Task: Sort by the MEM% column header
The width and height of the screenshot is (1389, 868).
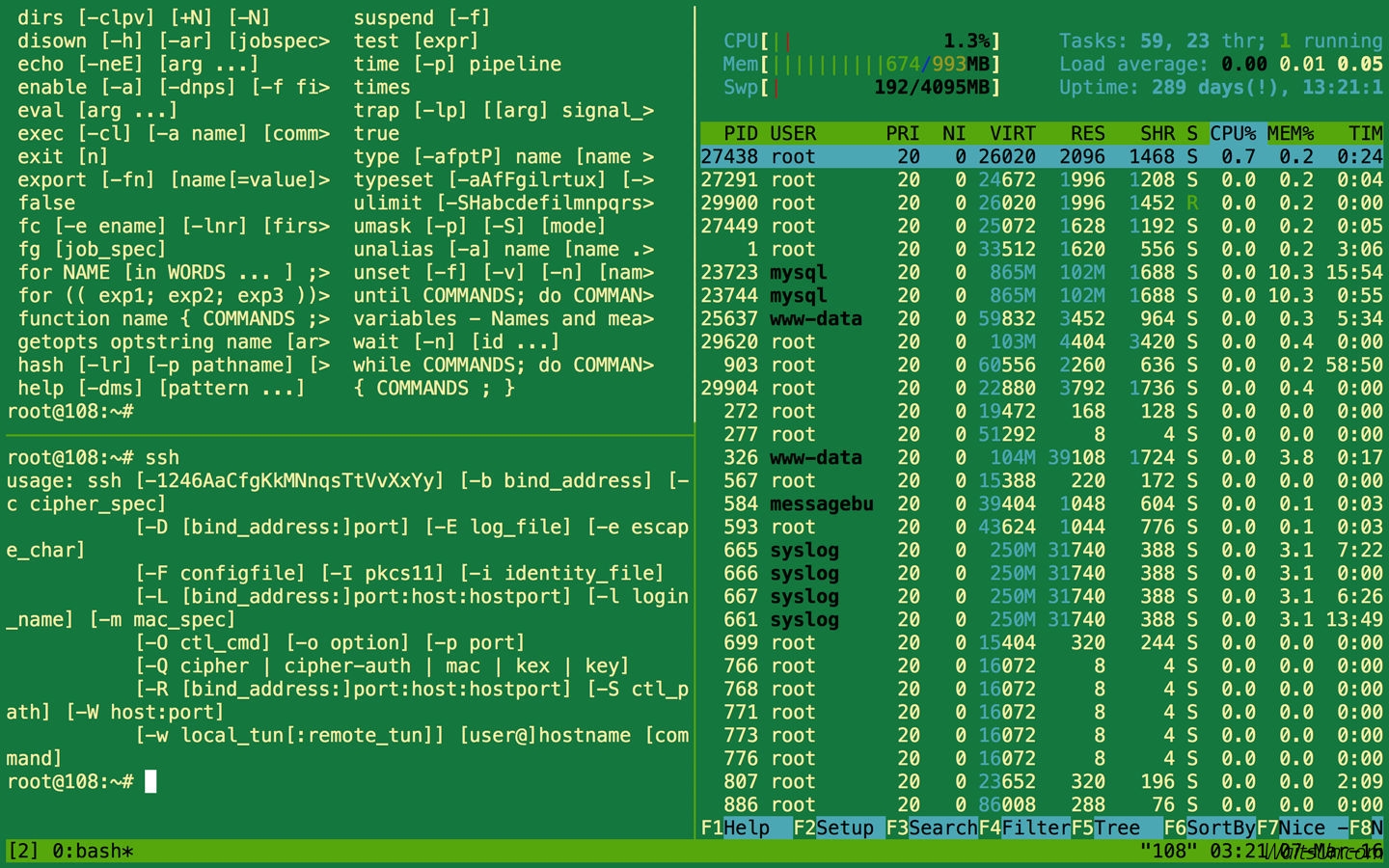Action: pos(1291,133)
